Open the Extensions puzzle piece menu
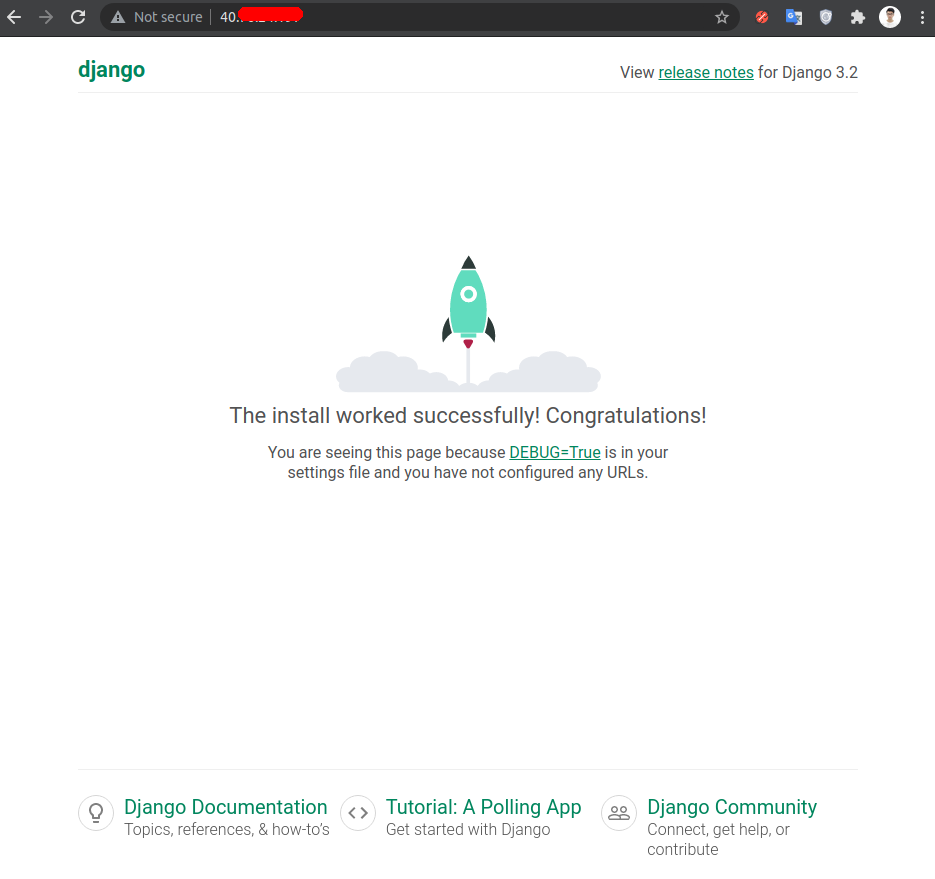935x879 pixels. [857, 17]
